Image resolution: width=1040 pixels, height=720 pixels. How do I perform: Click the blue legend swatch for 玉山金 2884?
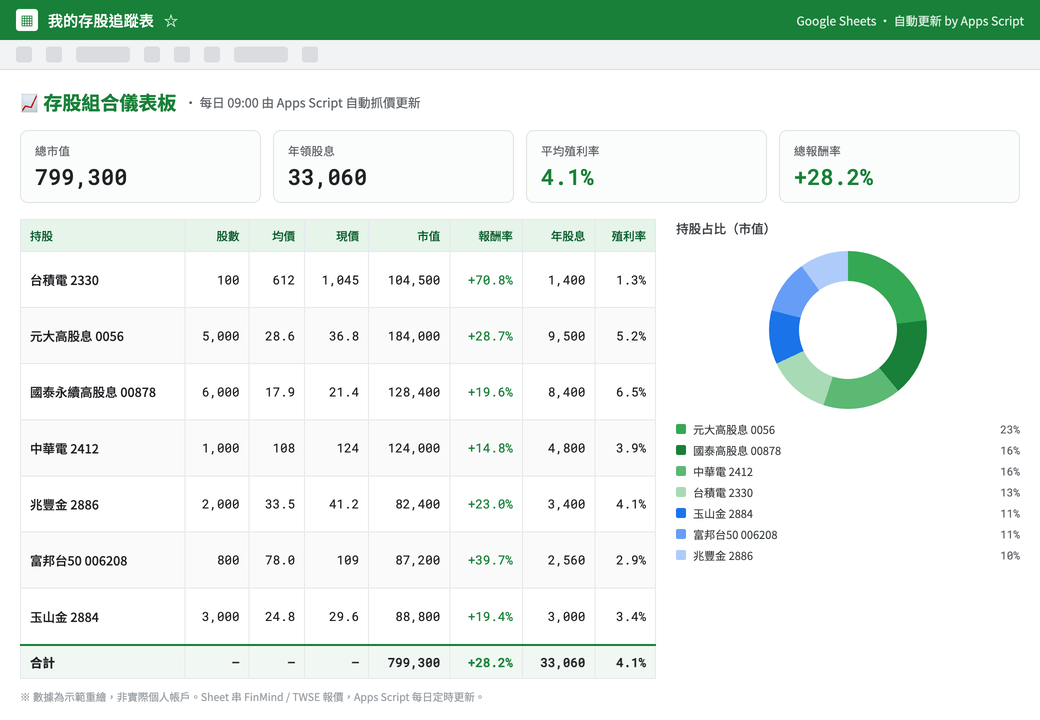click(681, 514)
